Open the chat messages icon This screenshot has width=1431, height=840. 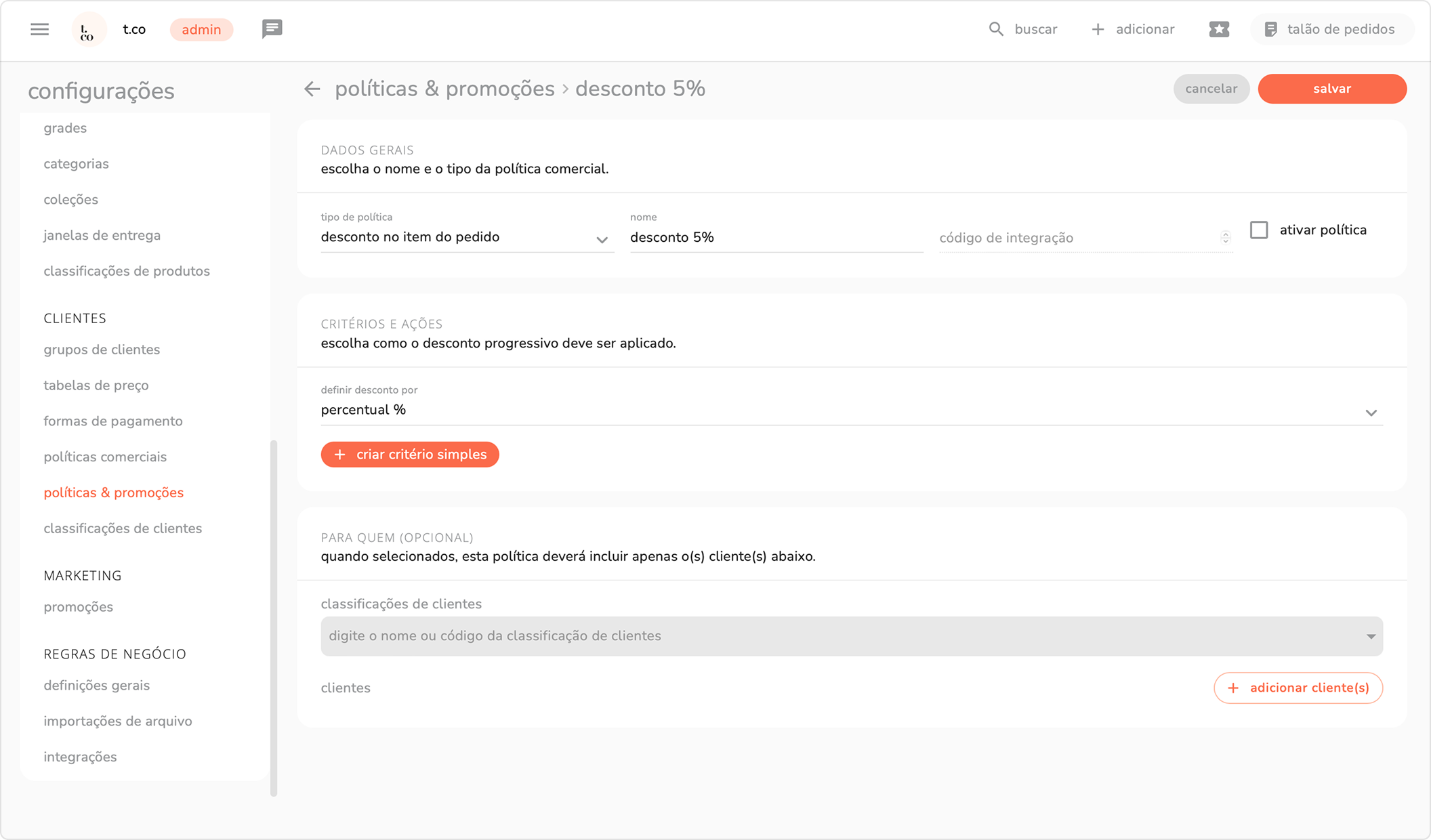272,29
